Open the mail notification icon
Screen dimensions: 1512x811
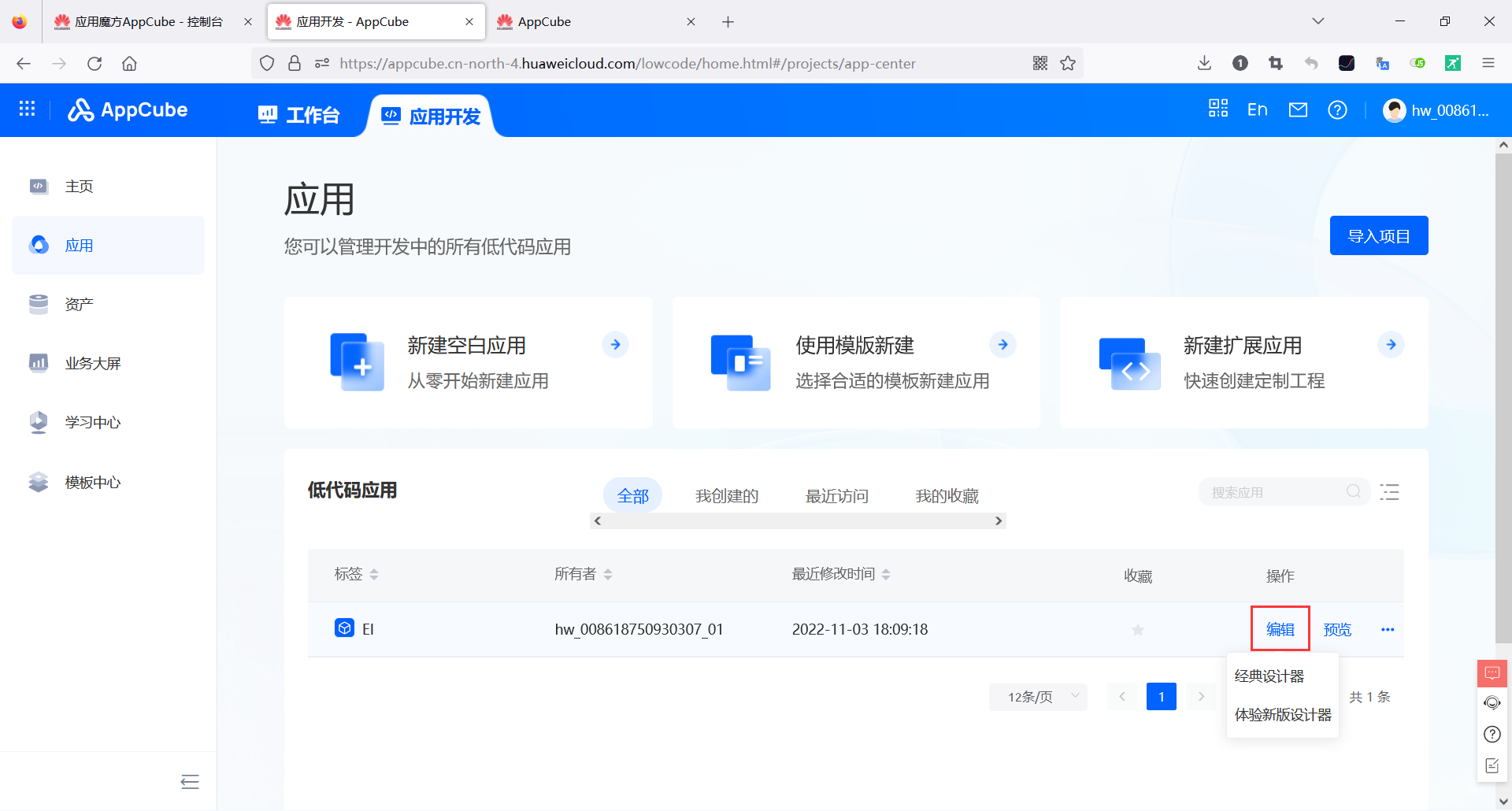(1298, 109)
